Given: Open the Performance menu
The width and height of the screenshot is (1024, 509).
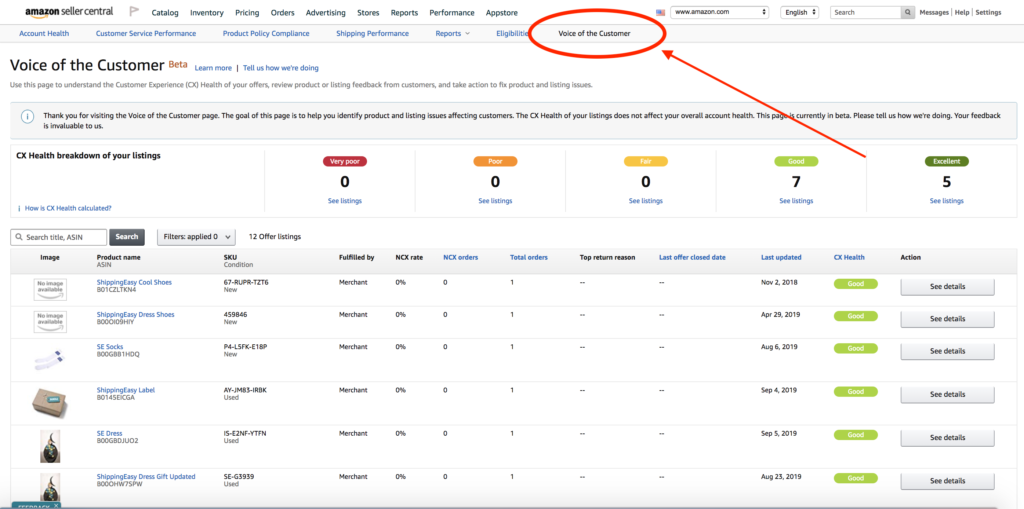Looking at the screenshot, I should (x=453, y=12).
